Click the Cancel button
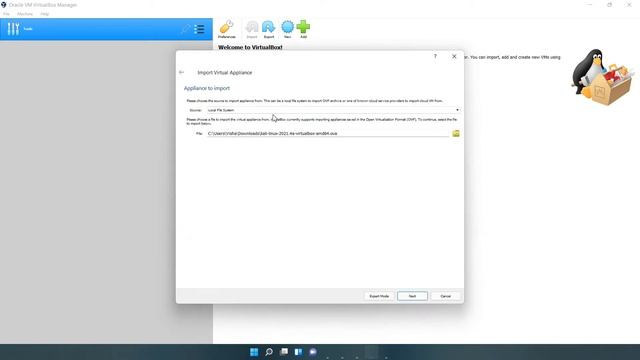The width and height of the screenshot is (640, 360). pyautogui.click(x=445, y=296)
